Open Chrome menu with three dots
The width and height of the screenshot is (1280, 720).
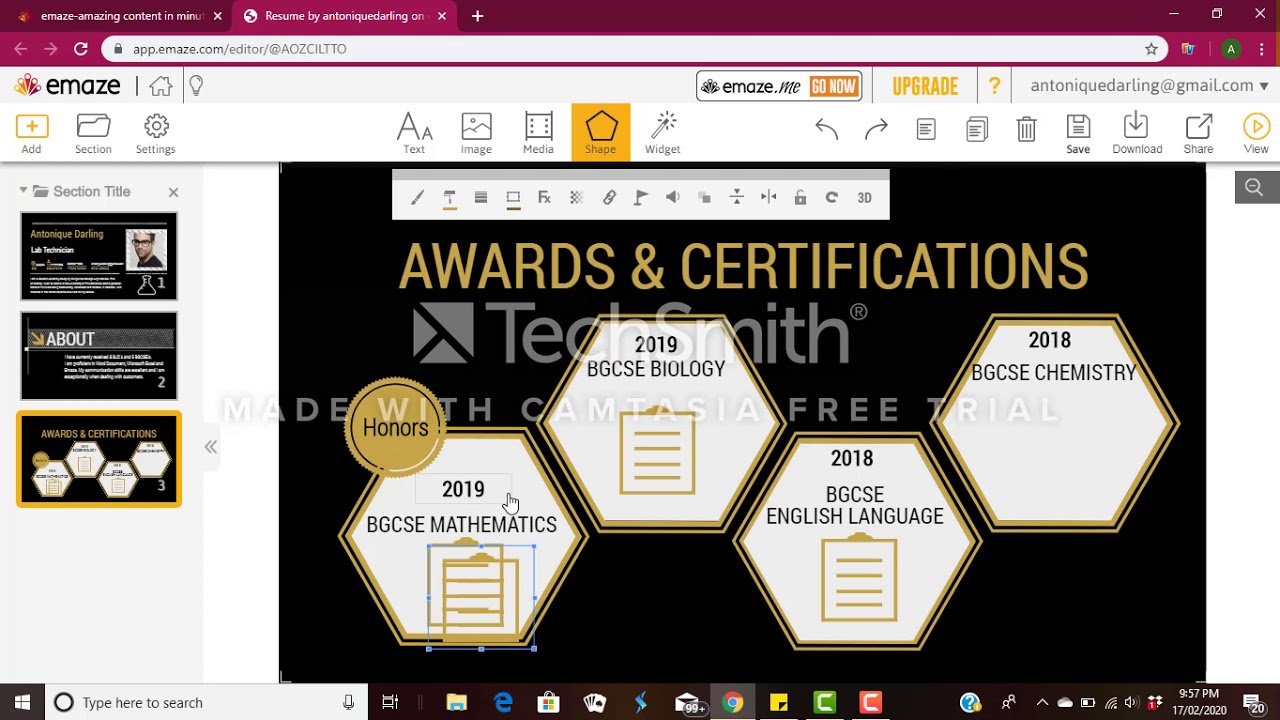pyautogui.click(x=1260, y=49)
